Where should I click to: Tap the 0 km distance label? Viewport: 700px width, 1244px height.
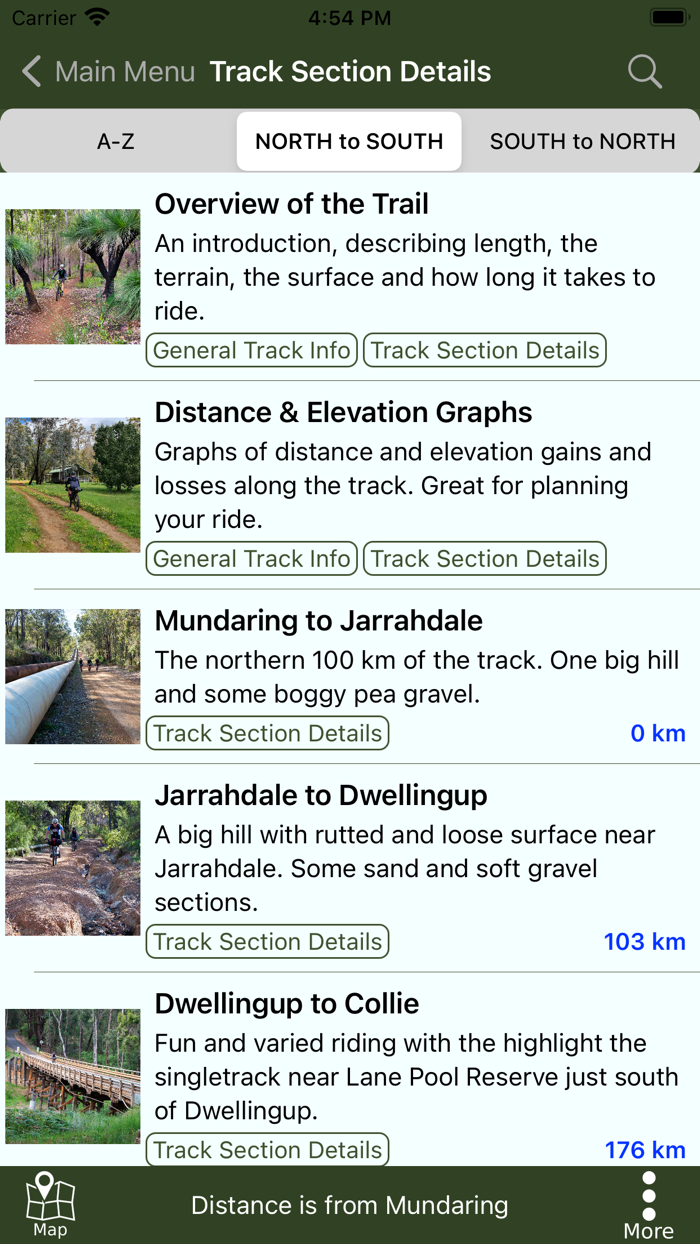[x=658, y=733]
